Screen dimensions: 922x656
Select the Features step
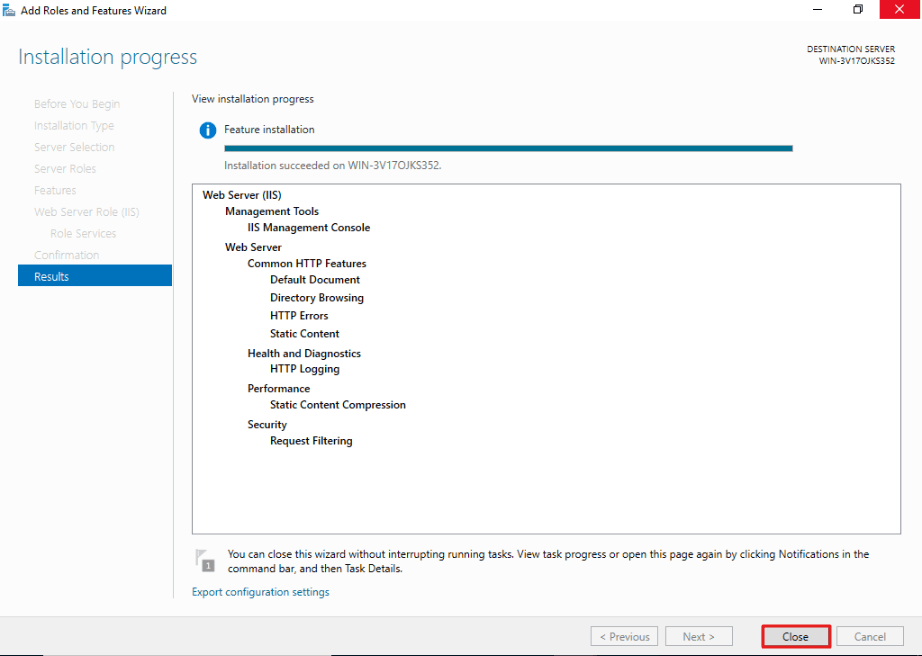click(x=55, y=190)
